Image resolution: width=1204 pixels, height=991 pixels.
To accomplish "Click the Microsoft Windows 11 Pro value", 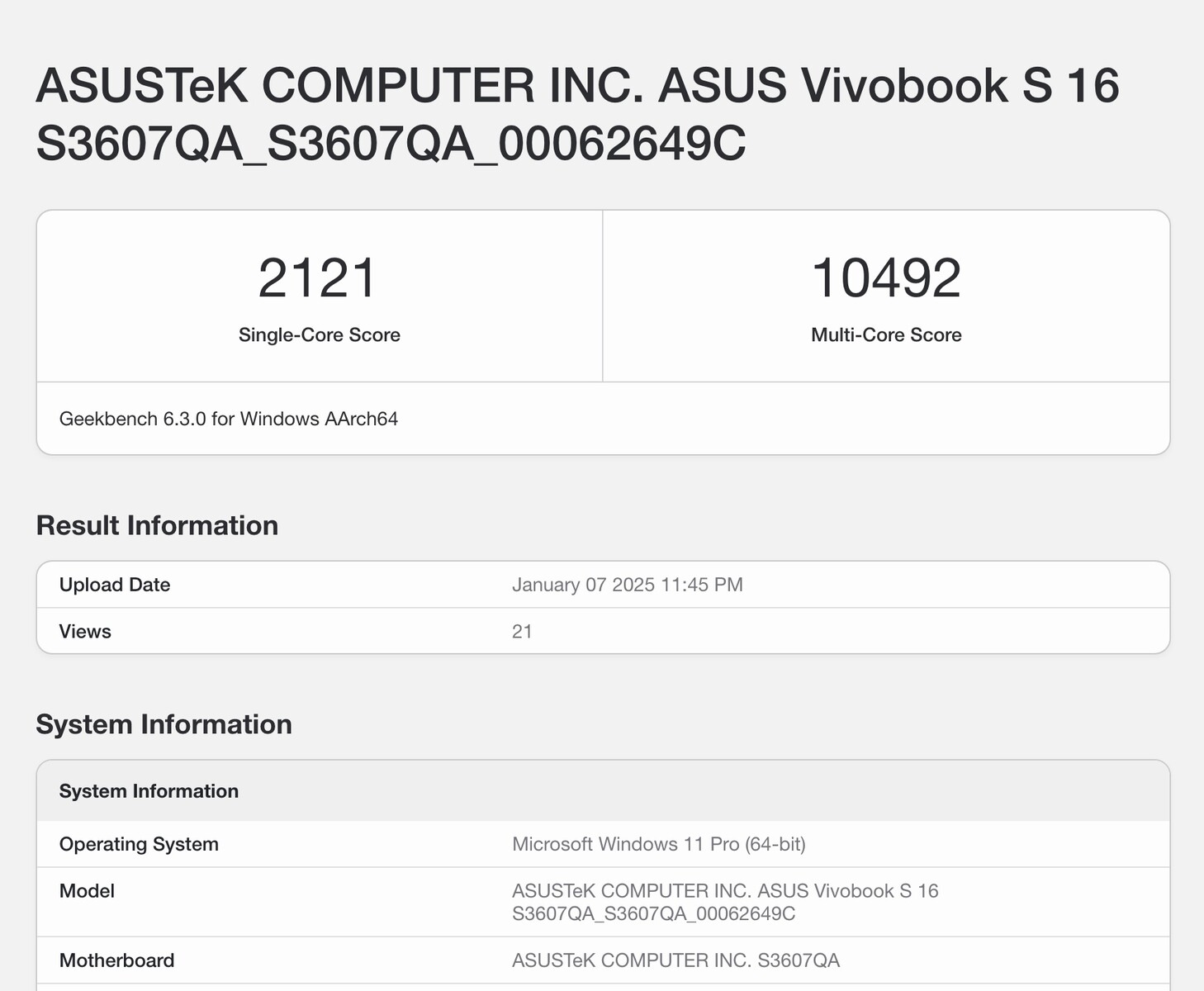I will (x=658, y=844).
